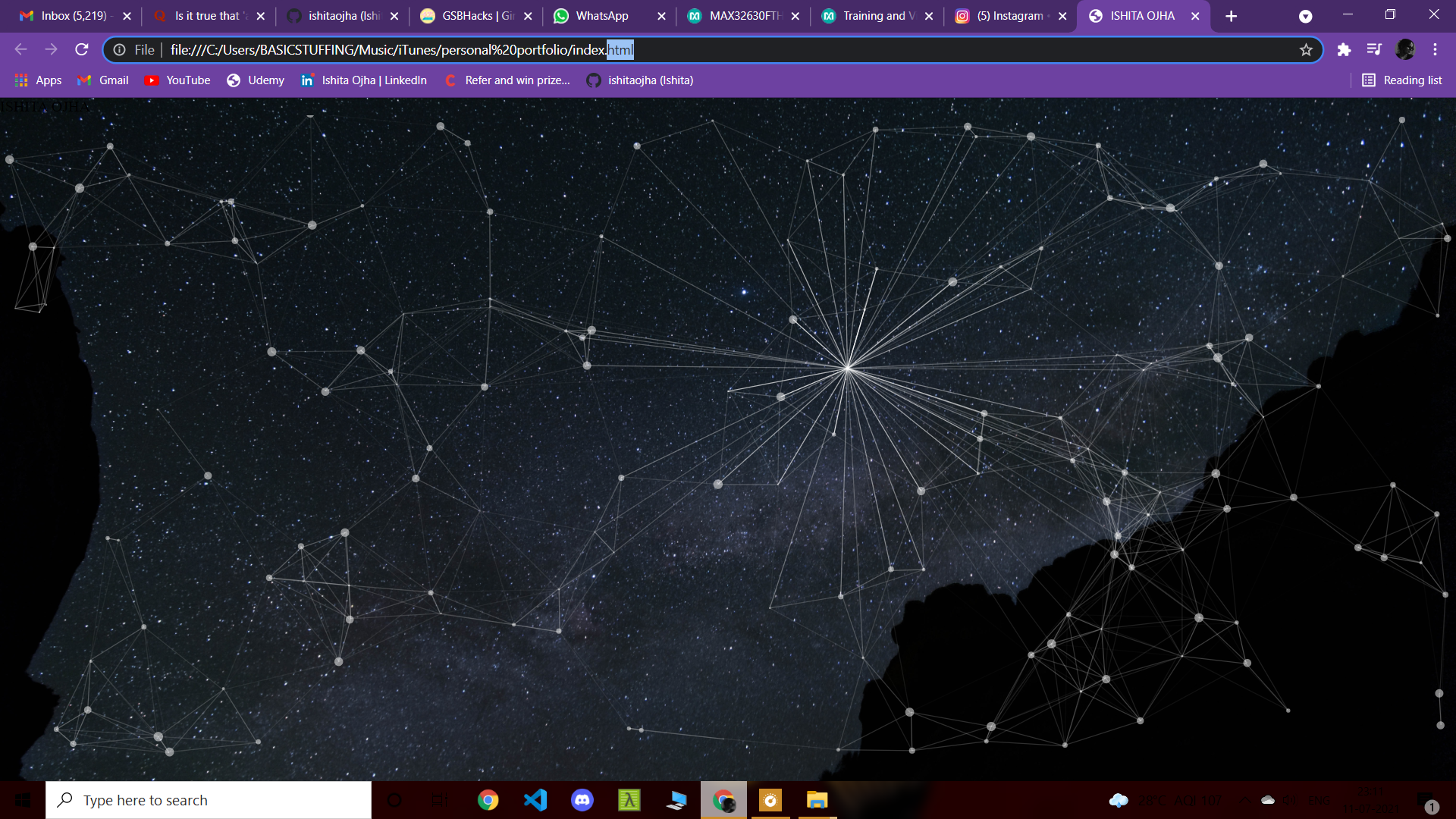Open the YouTube bookmark
This screenshot has height=819, width=1456.
pos(177,80)
